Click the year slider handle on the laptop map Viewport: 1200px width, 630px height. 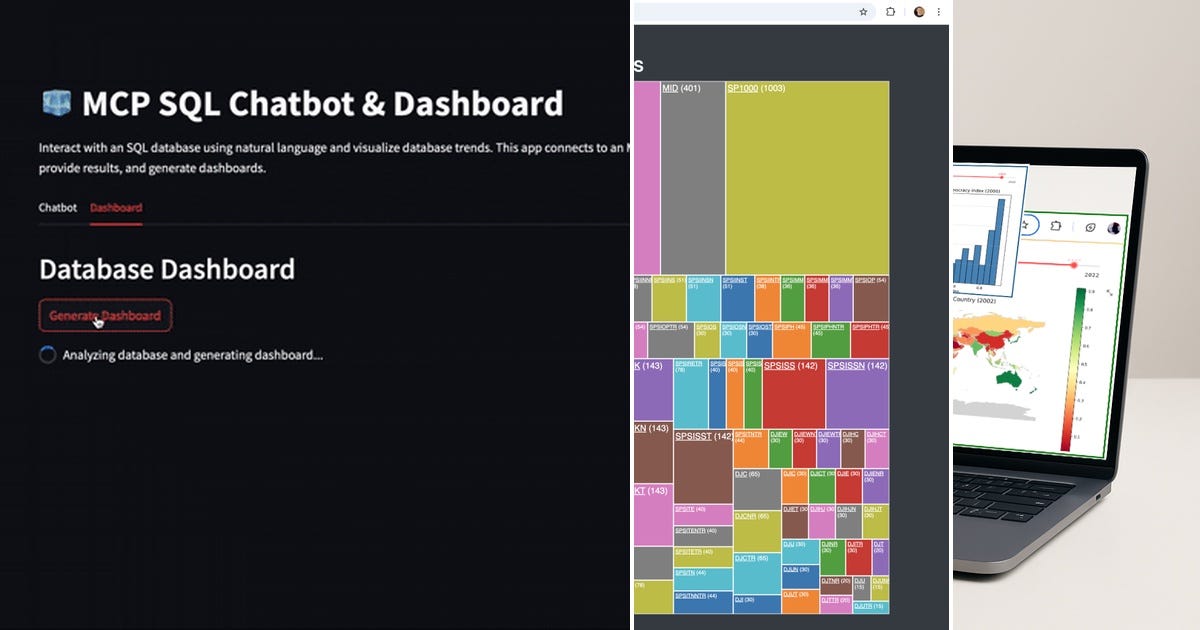click(x=1074, y=265)
